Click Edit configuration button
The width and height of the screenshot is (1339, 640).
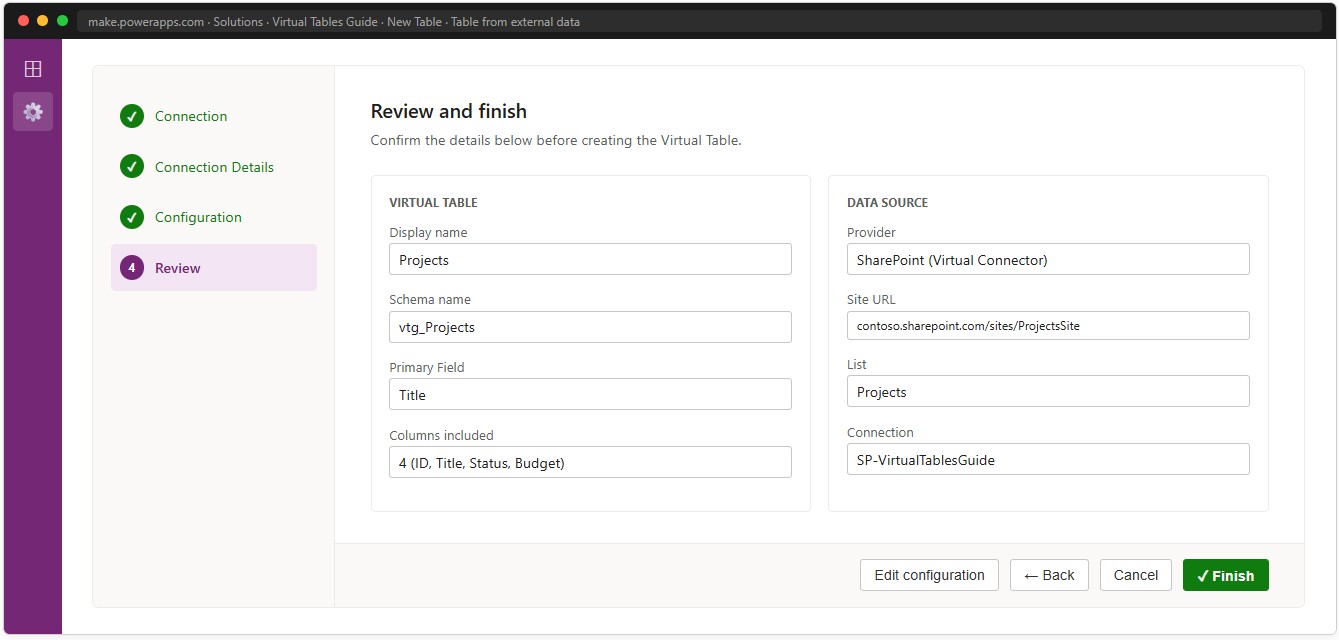[x=929, y=575]
